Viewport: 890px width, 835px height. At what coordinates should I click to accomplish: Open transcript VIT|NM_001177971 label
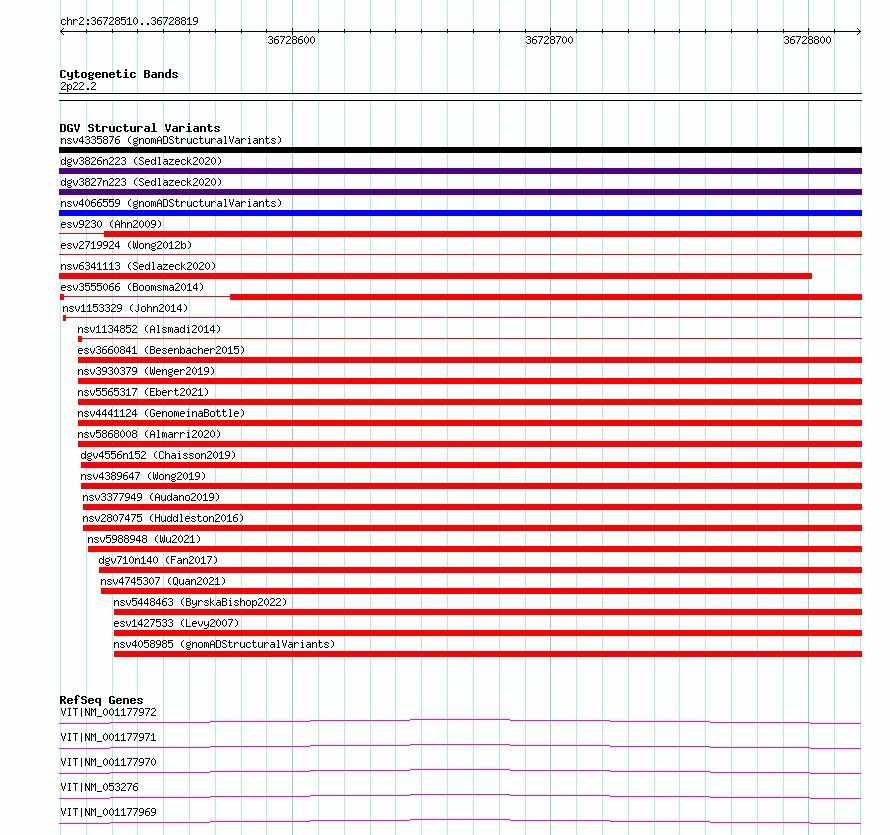click(x=108, y=737)
